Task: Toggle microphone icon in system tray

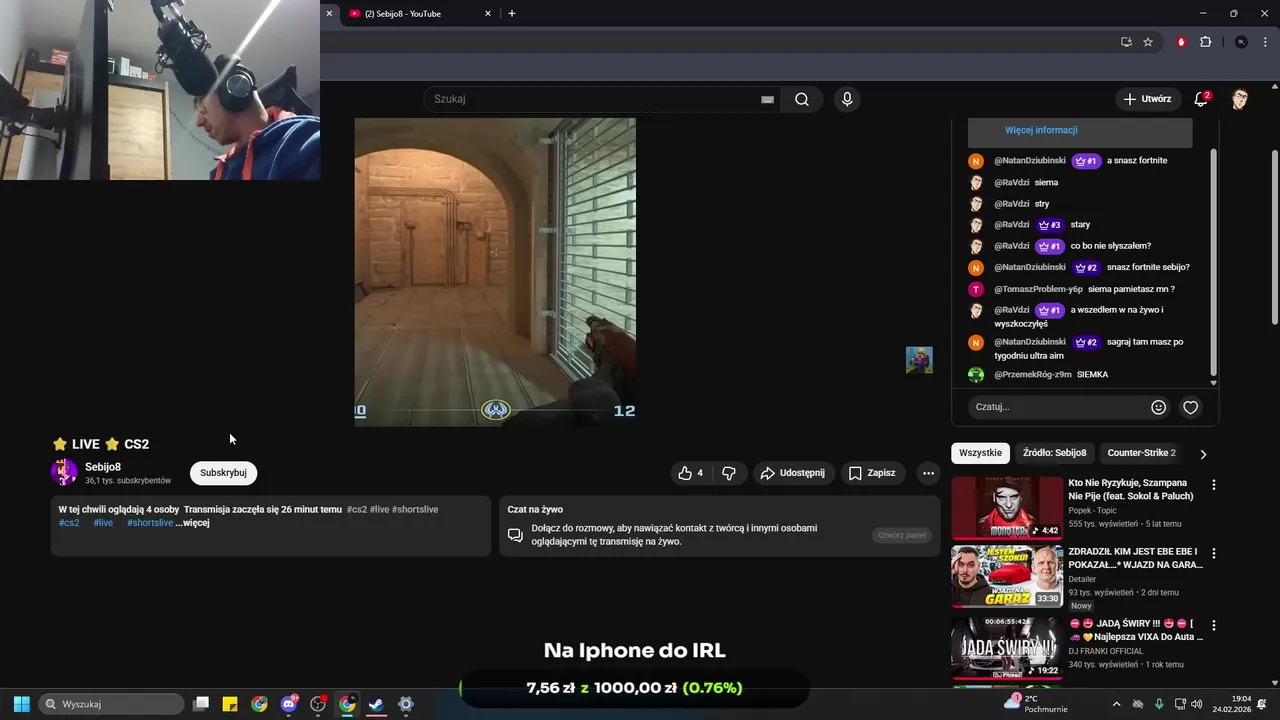Action: (1159, 704)
